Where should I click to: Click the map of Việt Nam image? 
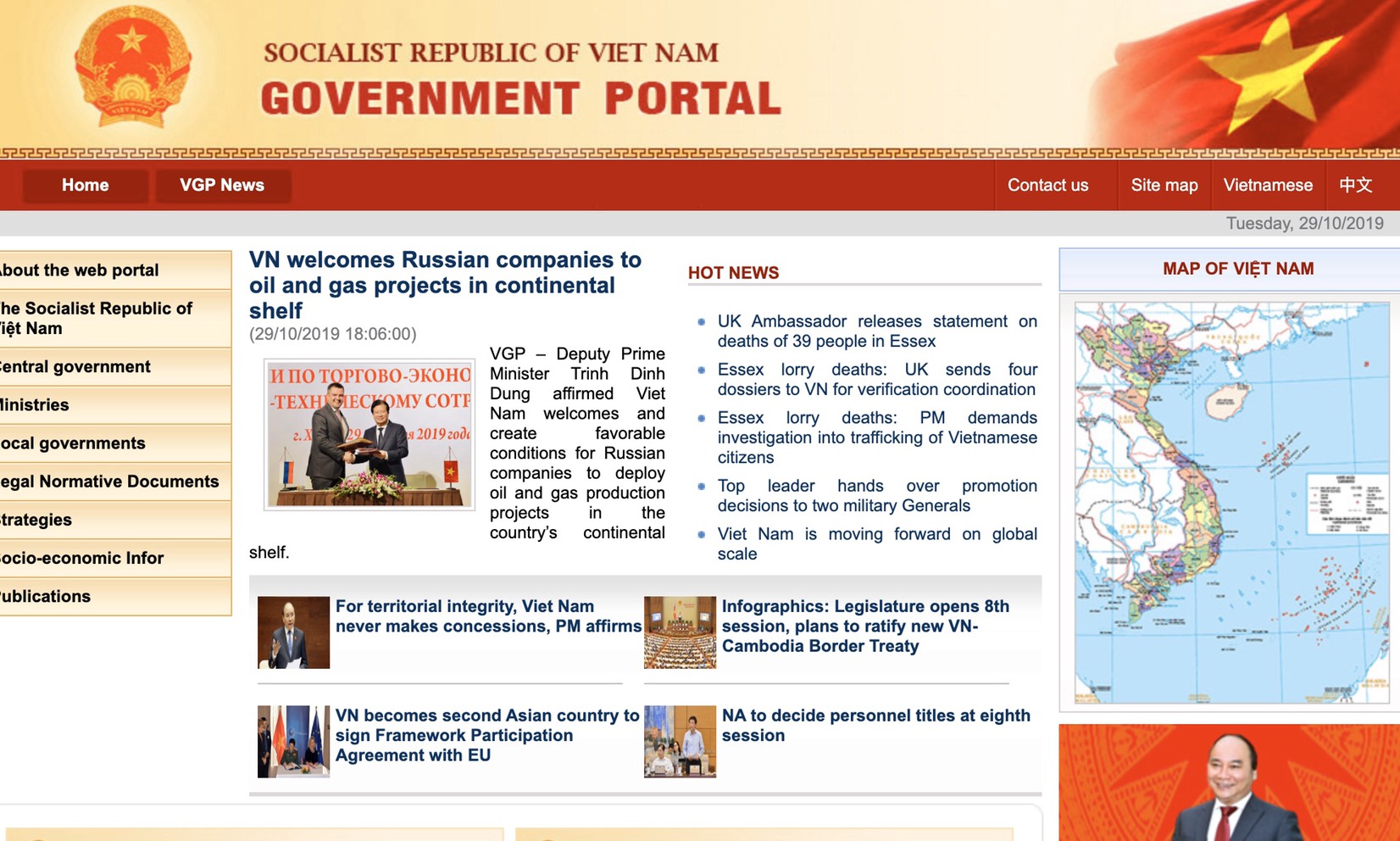(1232, 503)
